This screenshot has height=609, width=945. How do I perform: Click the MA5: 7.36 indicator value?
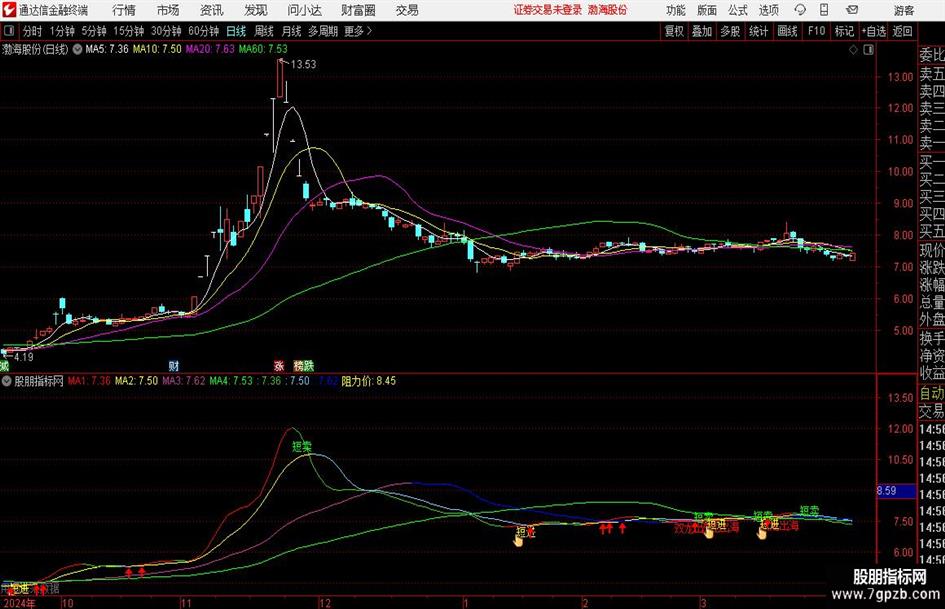pos(107,49)
